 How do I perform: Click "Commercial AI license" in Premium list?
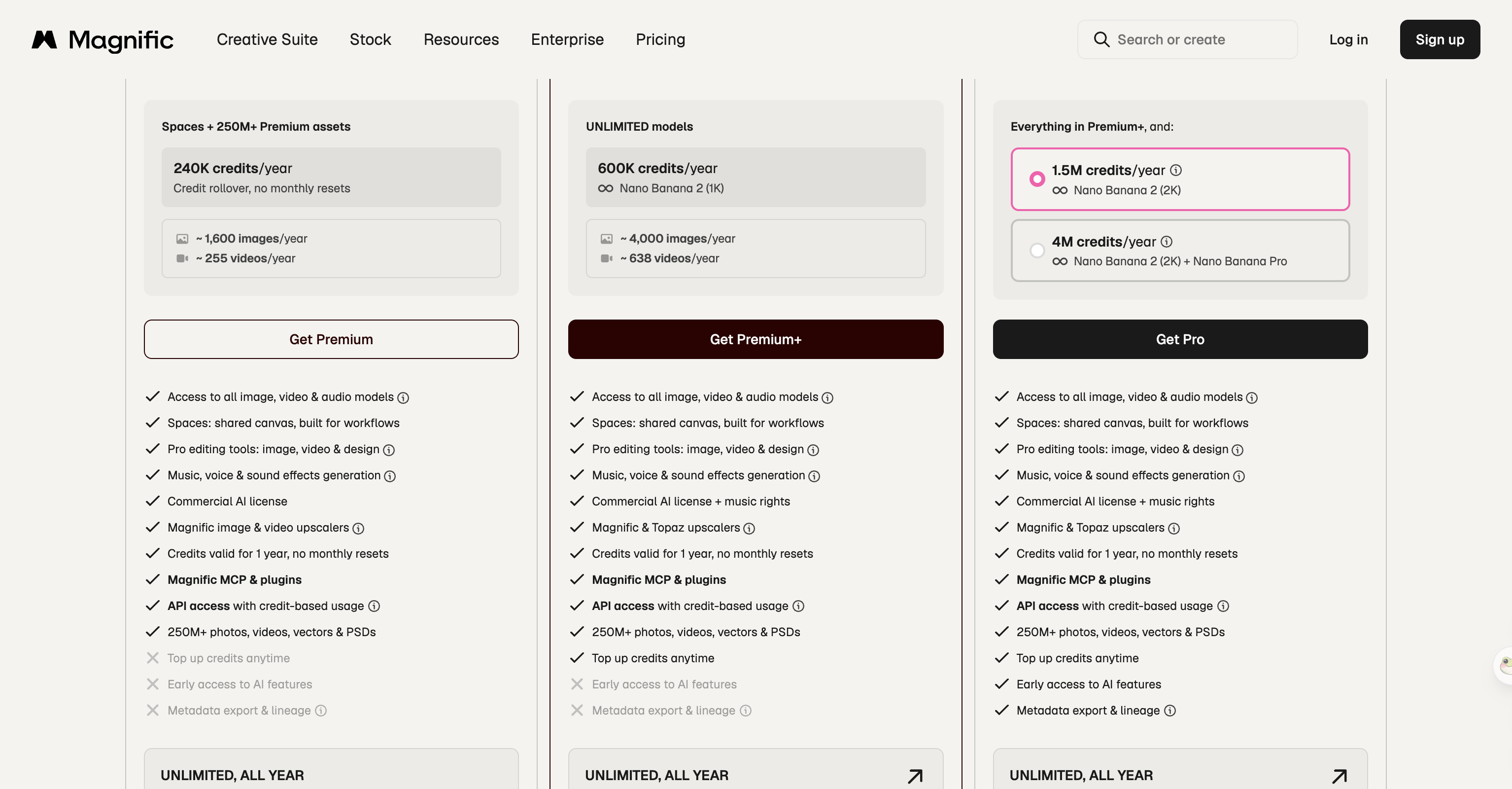click(x=227, y=501)
